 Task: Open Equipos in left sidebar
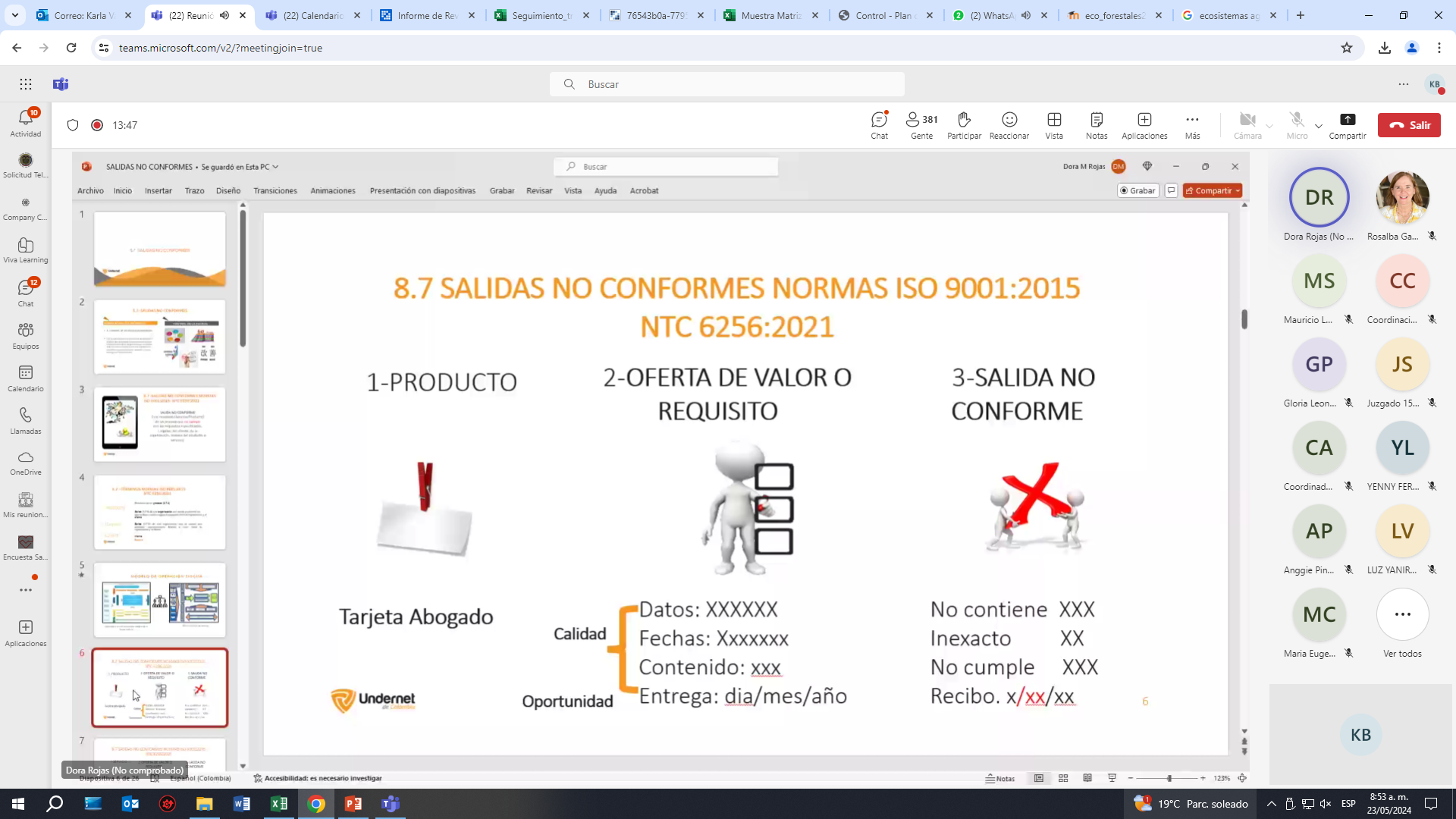click(x=26, y=335)
